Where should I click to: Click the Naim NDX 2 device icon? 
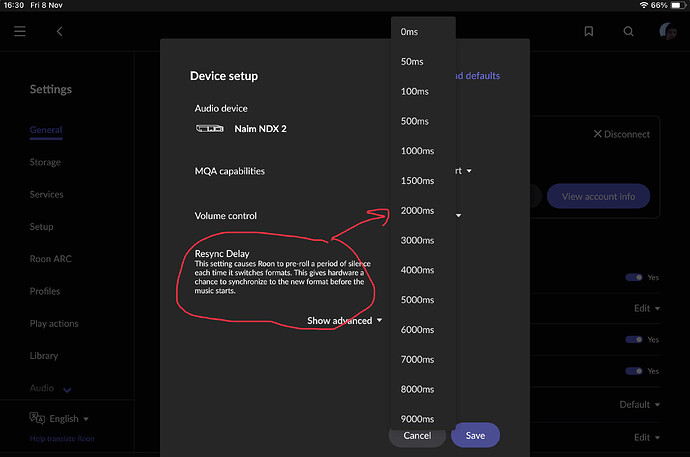point(209,128)
